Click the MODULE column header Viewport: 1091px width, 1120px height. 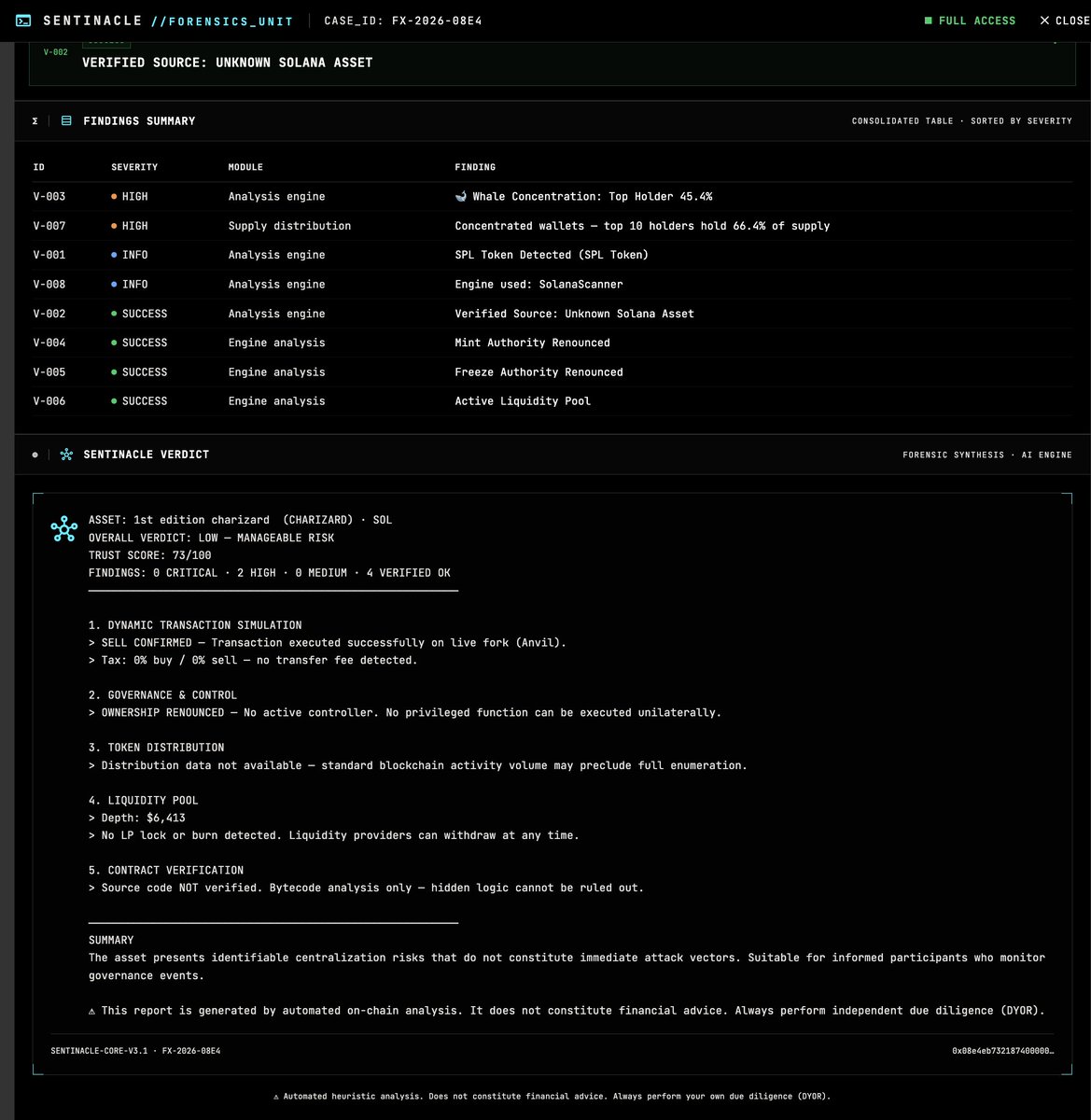[x=245, y=167]
